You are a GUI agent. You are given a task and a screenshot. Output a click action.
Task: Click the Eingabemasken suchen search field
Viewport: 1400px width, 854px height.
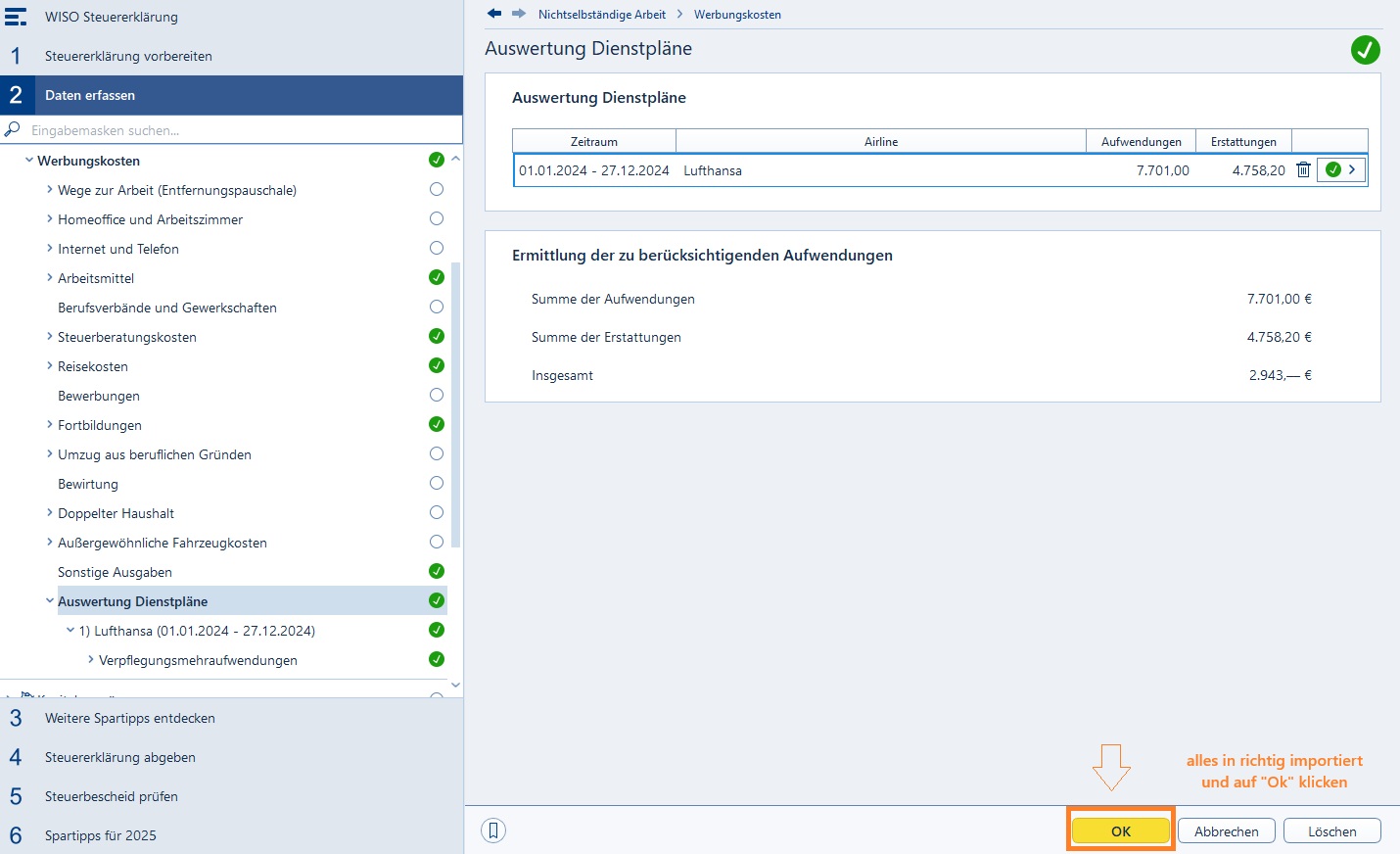pos(242,129)
